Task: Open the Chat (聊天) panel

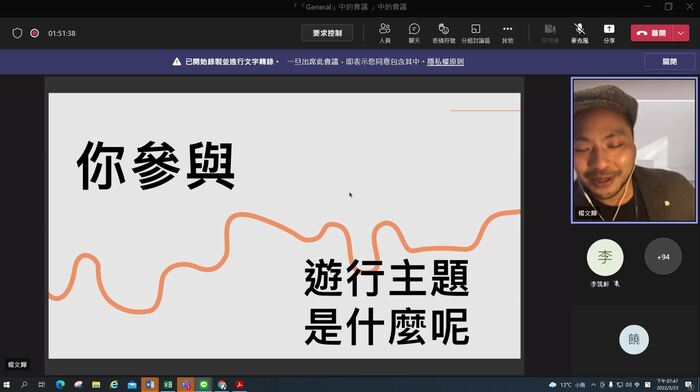Action: (x=414, y=33)
